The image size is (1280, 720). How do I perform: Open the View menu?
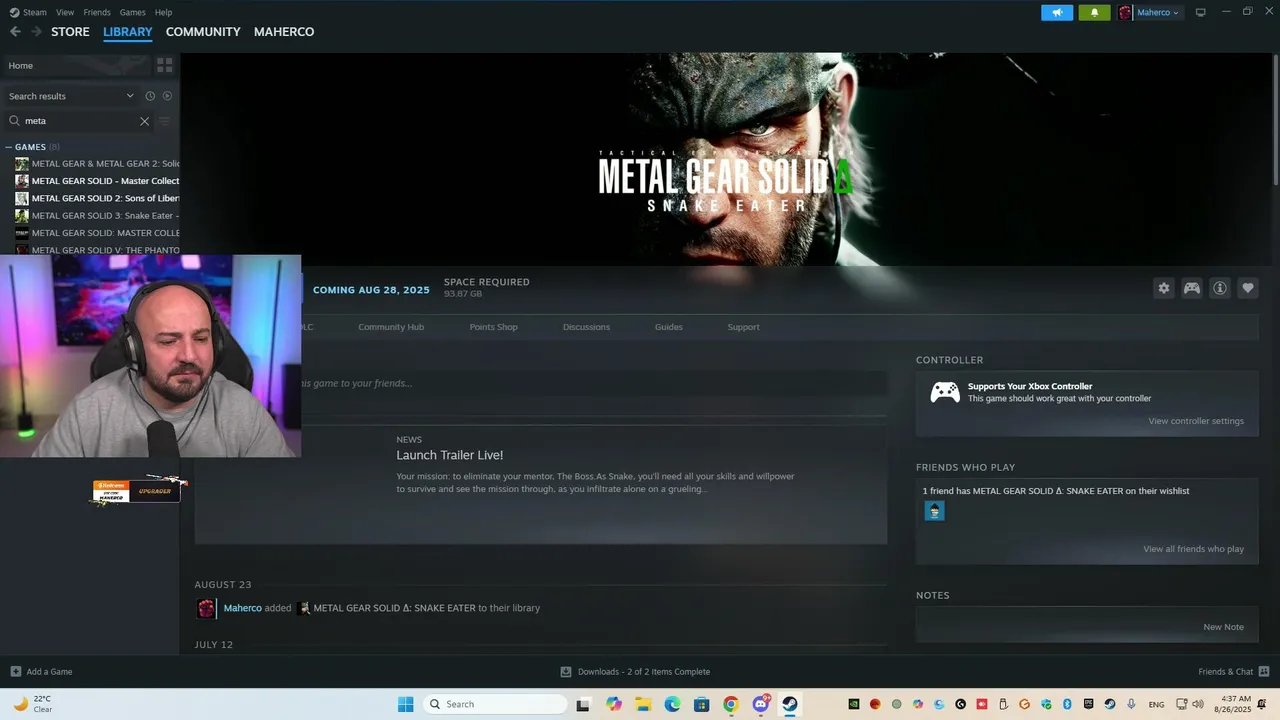pyautogui.click(x=65, y=12)
